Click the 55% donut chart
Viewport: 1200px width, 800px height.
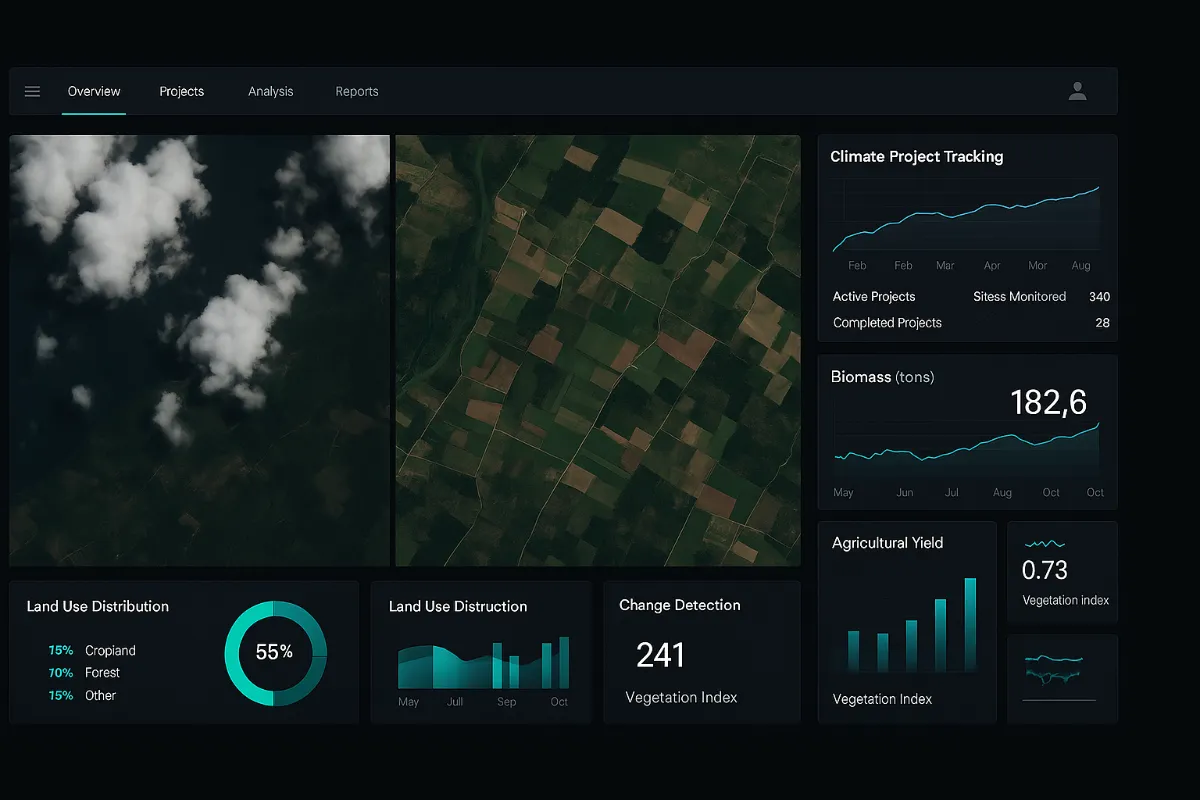tap(275, 653)
